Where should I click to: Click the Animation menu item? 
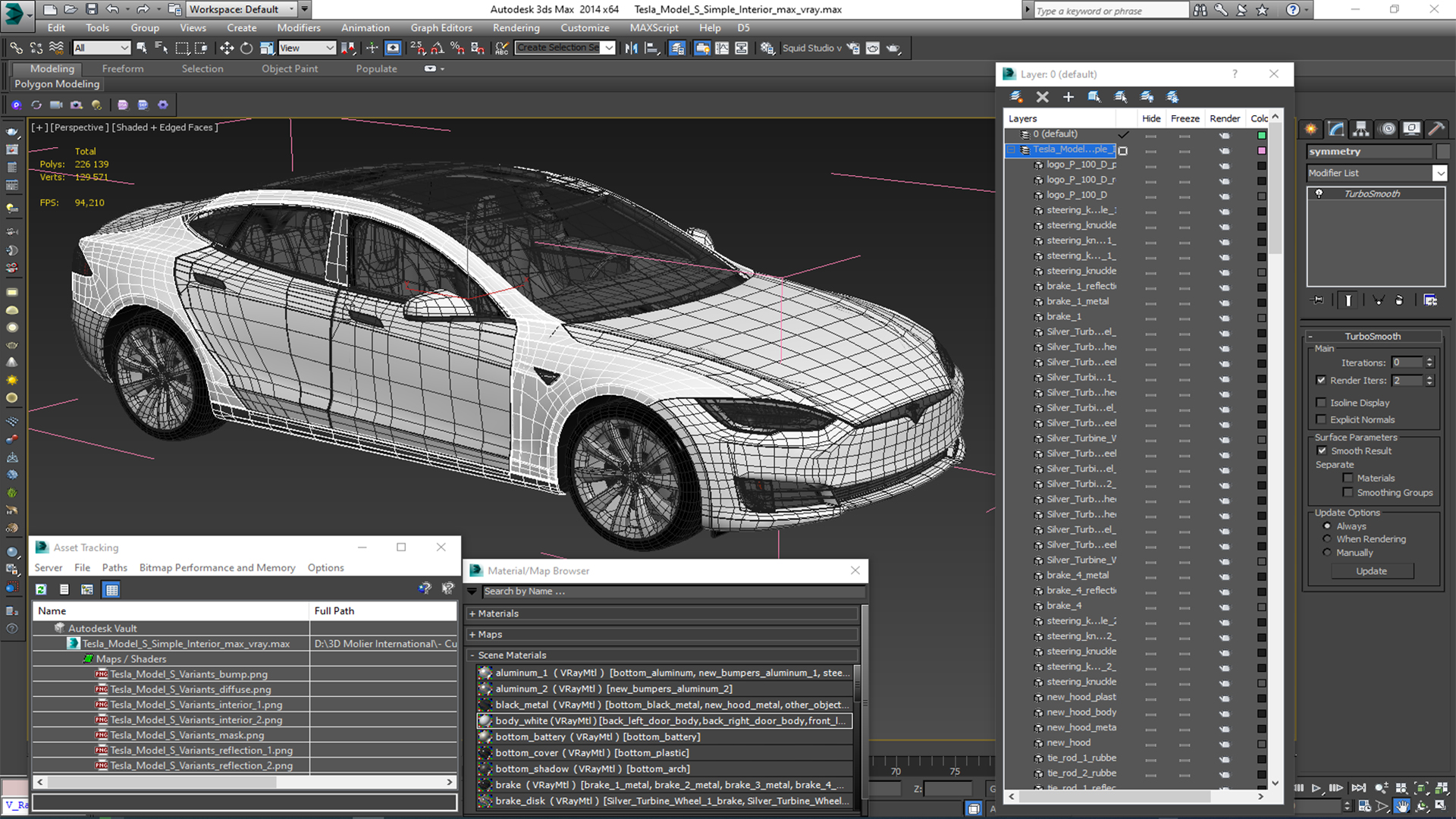point(365,28)
